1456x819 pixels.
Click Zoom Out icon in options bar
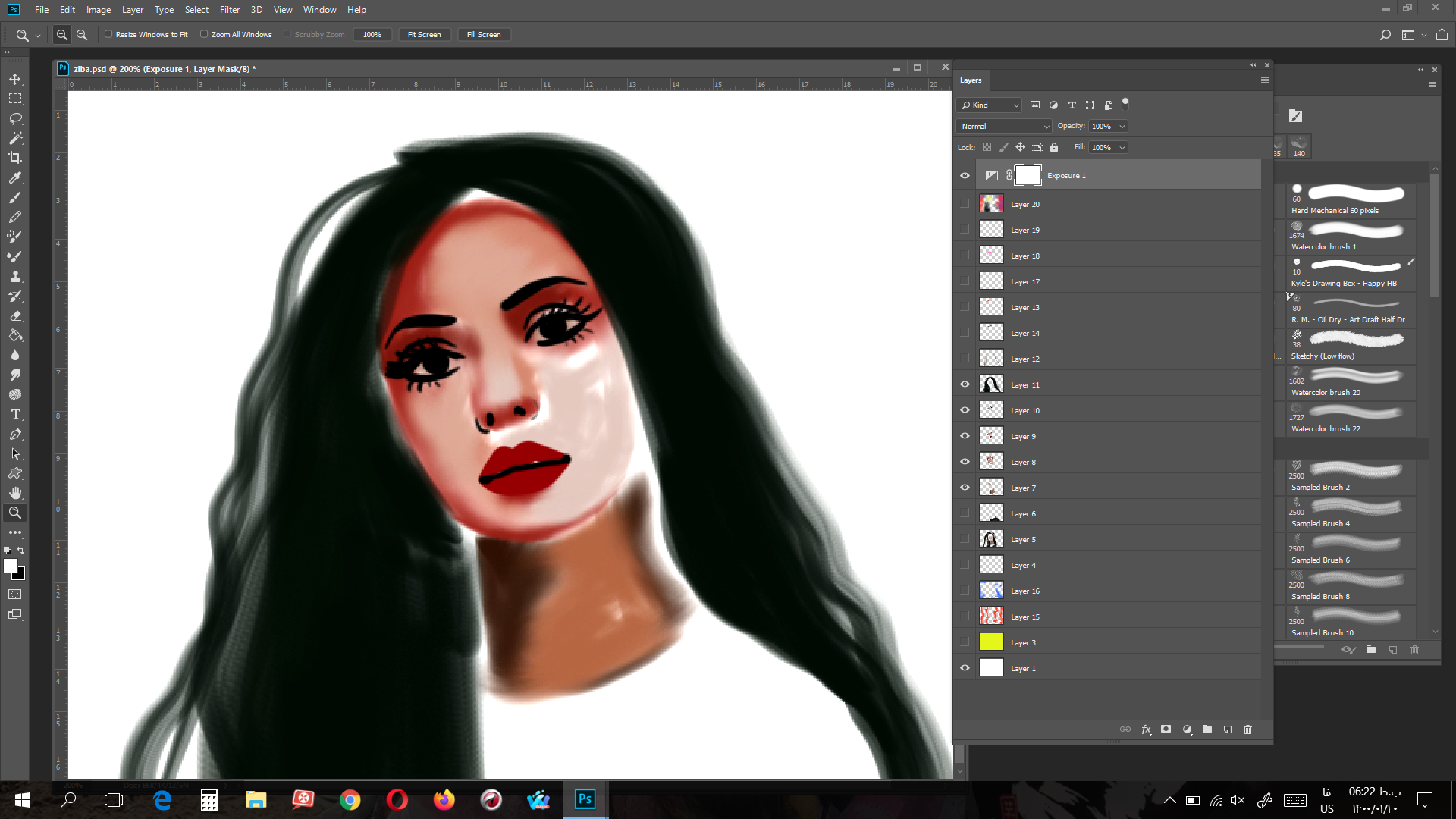click(x=82, y=35)
